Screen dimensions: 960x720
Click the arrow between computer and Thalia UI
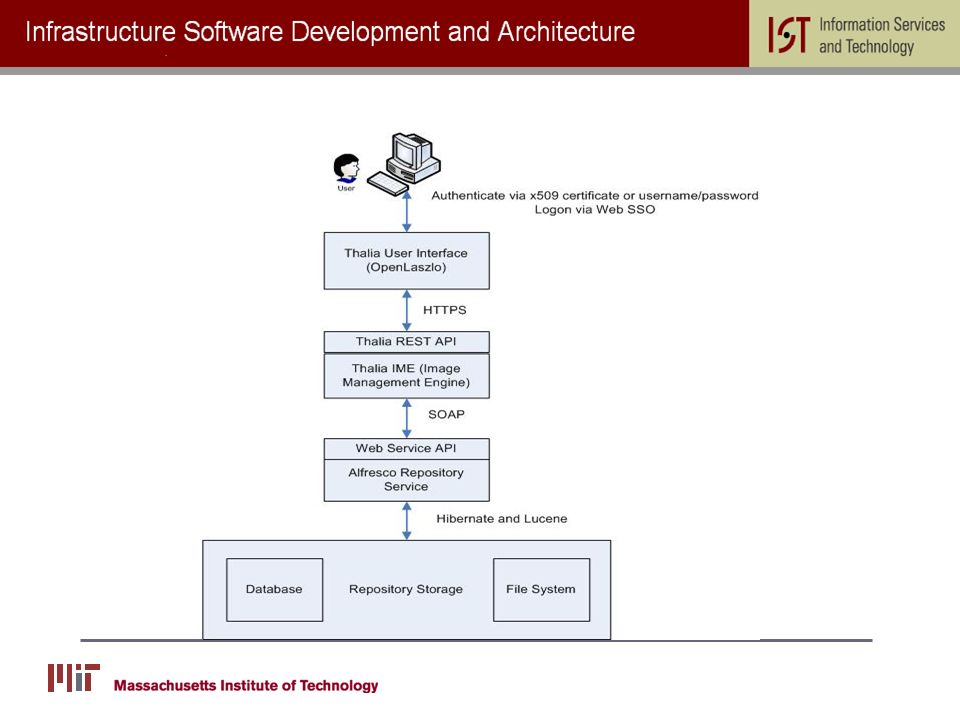coord(407,211)
